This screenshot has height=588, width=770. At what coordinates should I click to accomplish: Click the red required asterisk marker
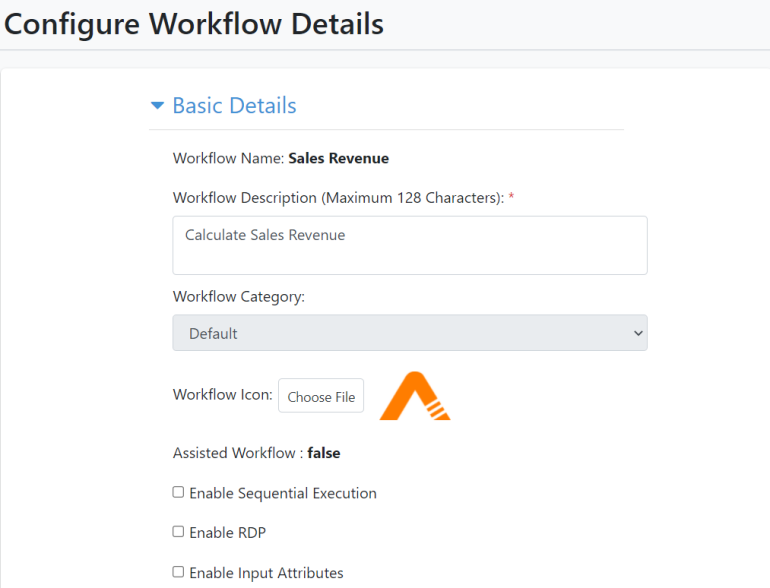[x=511, y=196]
